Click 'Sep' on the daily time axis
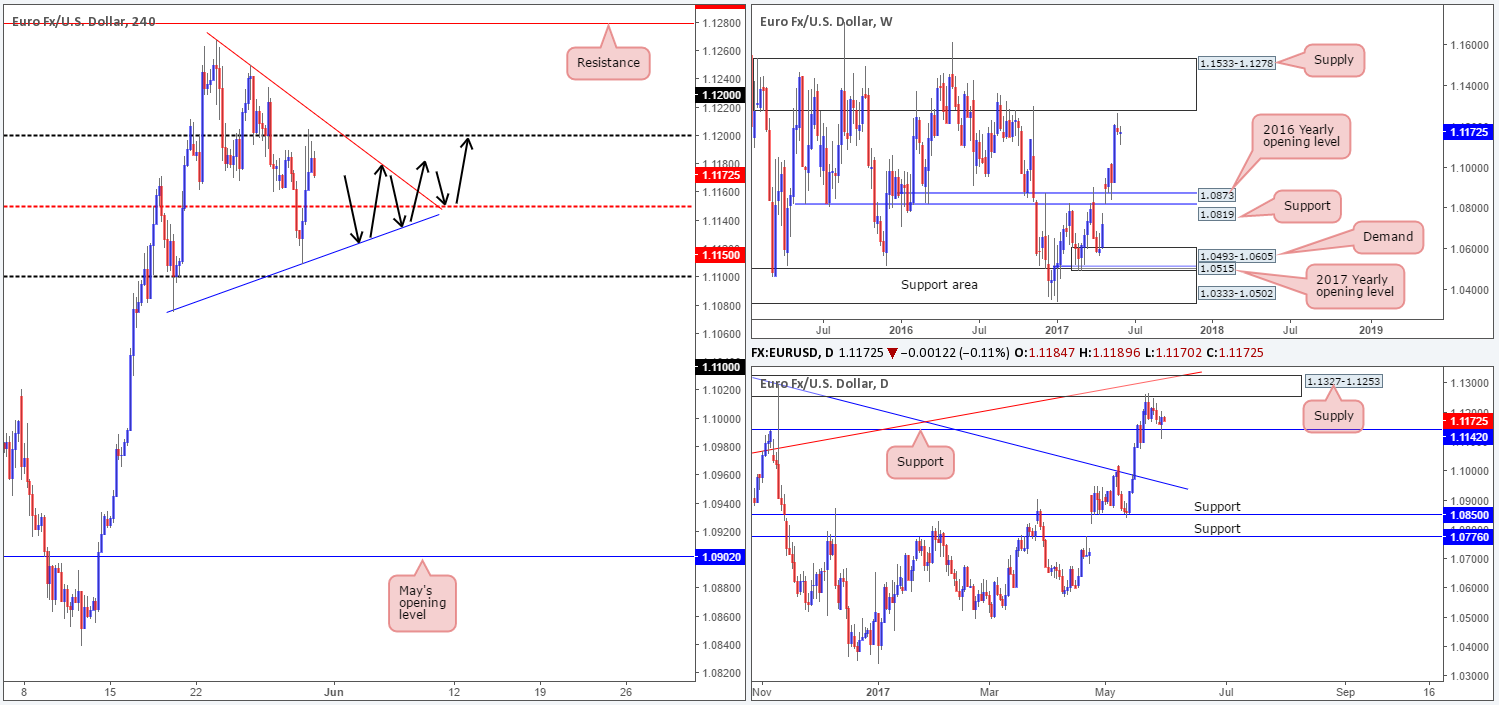The height and width of the screenshot is (705, 1499). pyautogui.click(x=1345, y=690)
